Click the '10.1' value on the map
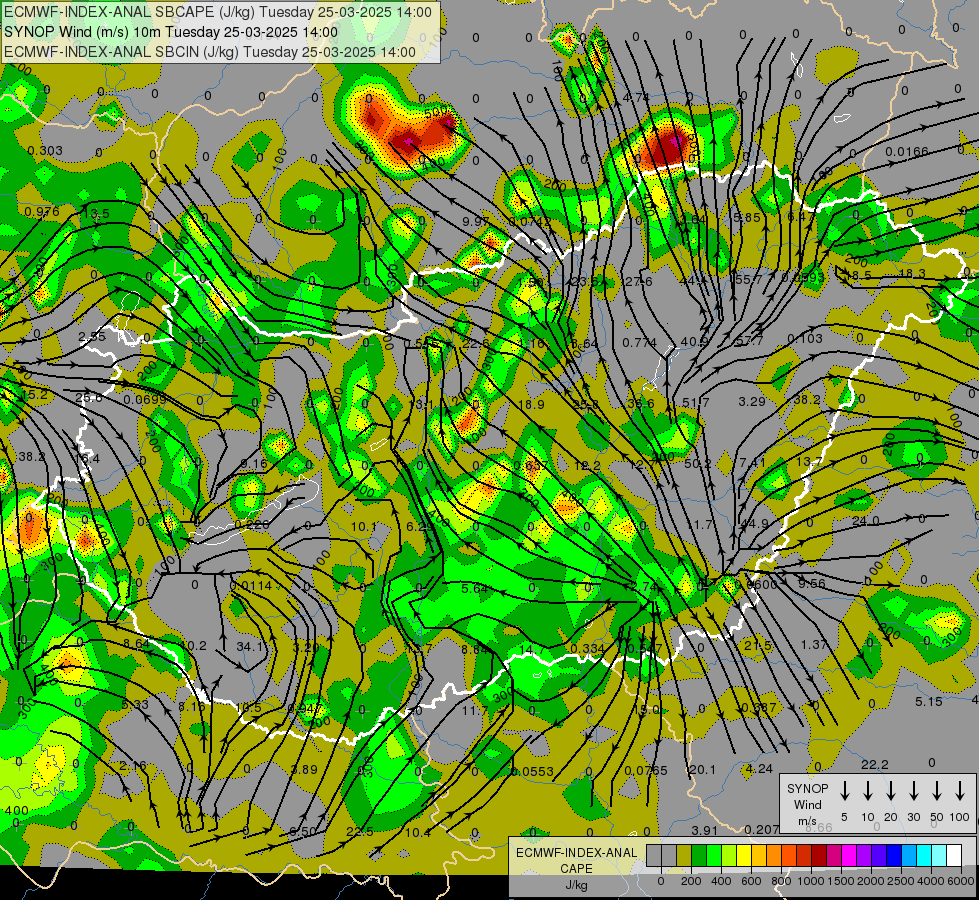This screenshot has height=900, width=979. pos(363,527)
